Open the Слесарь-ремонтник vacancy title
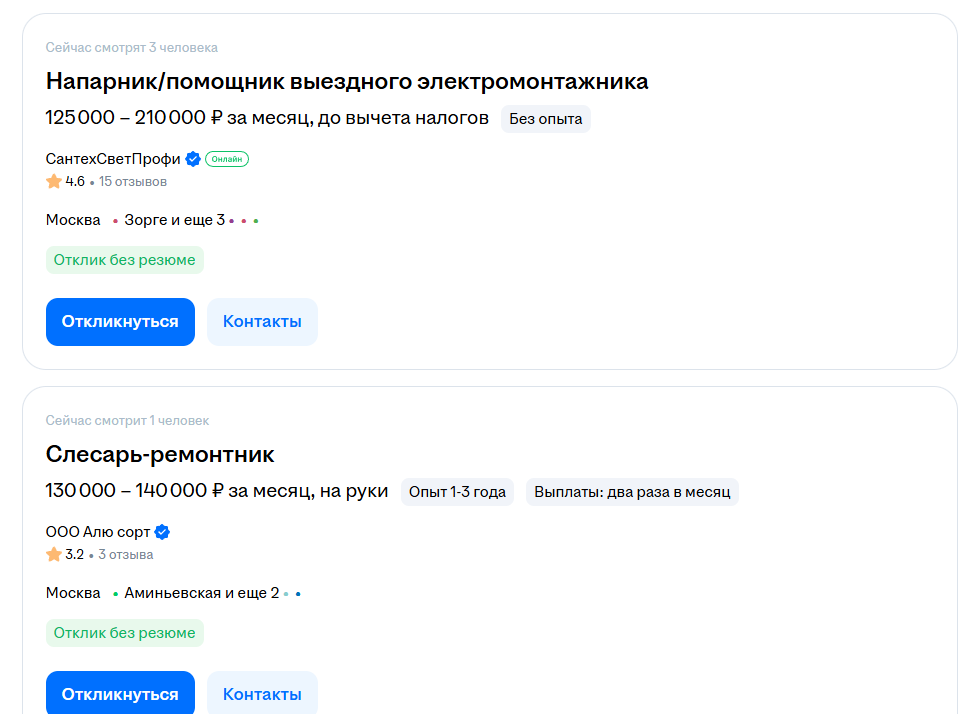This screenshot has height=714, width=959. click(x=160, y=455)
